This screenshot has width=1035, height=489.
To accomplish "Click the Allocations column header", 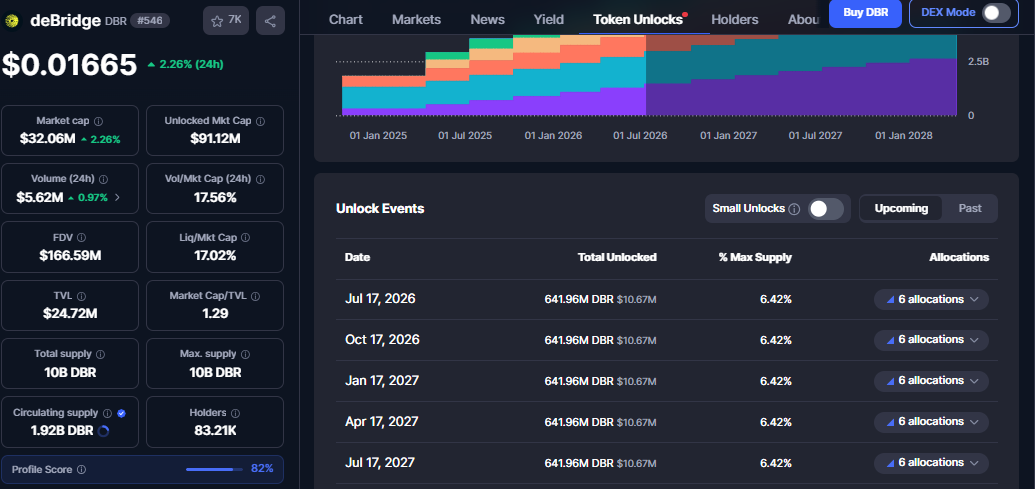I will [x=961, y=257].
